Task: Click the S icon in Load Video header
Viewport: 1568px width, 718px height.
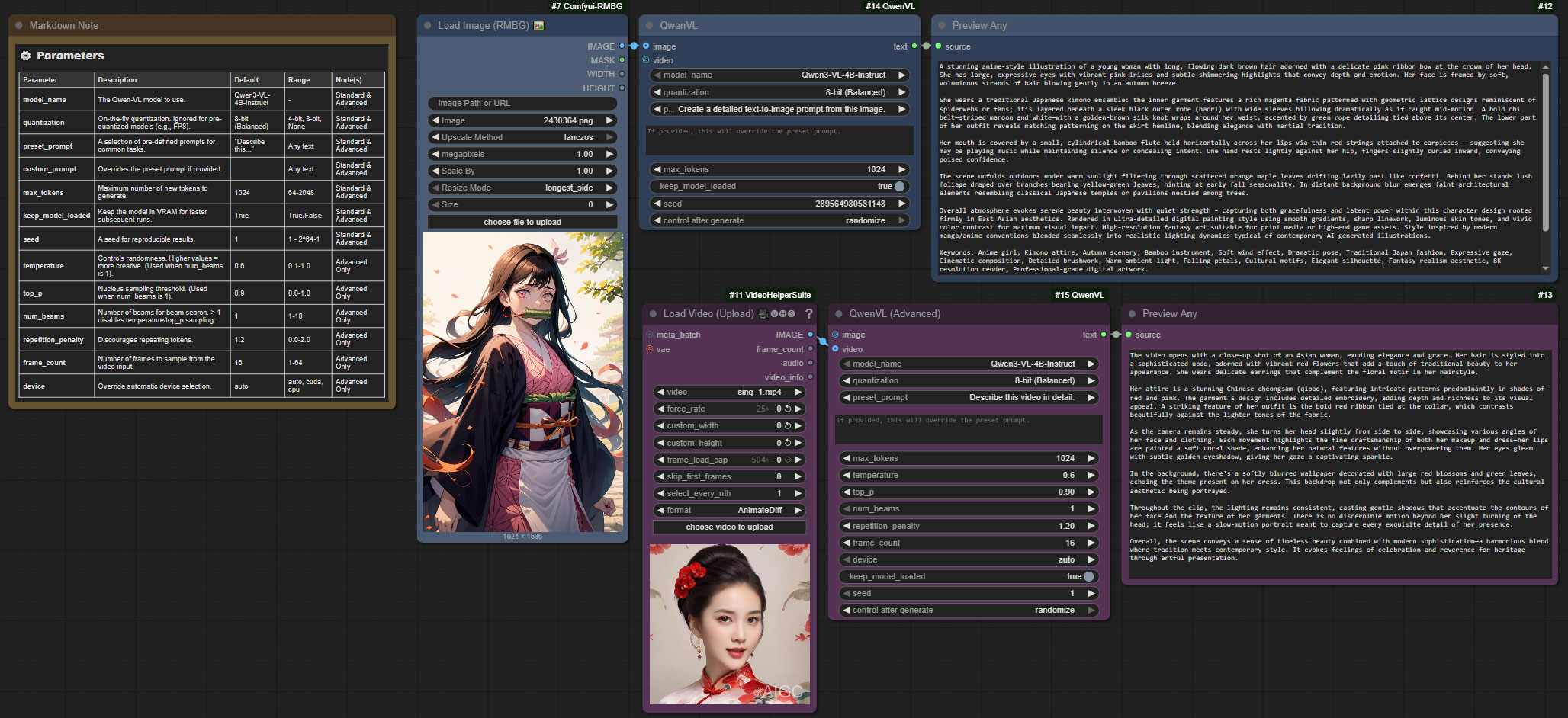Action: pos(792,313)
